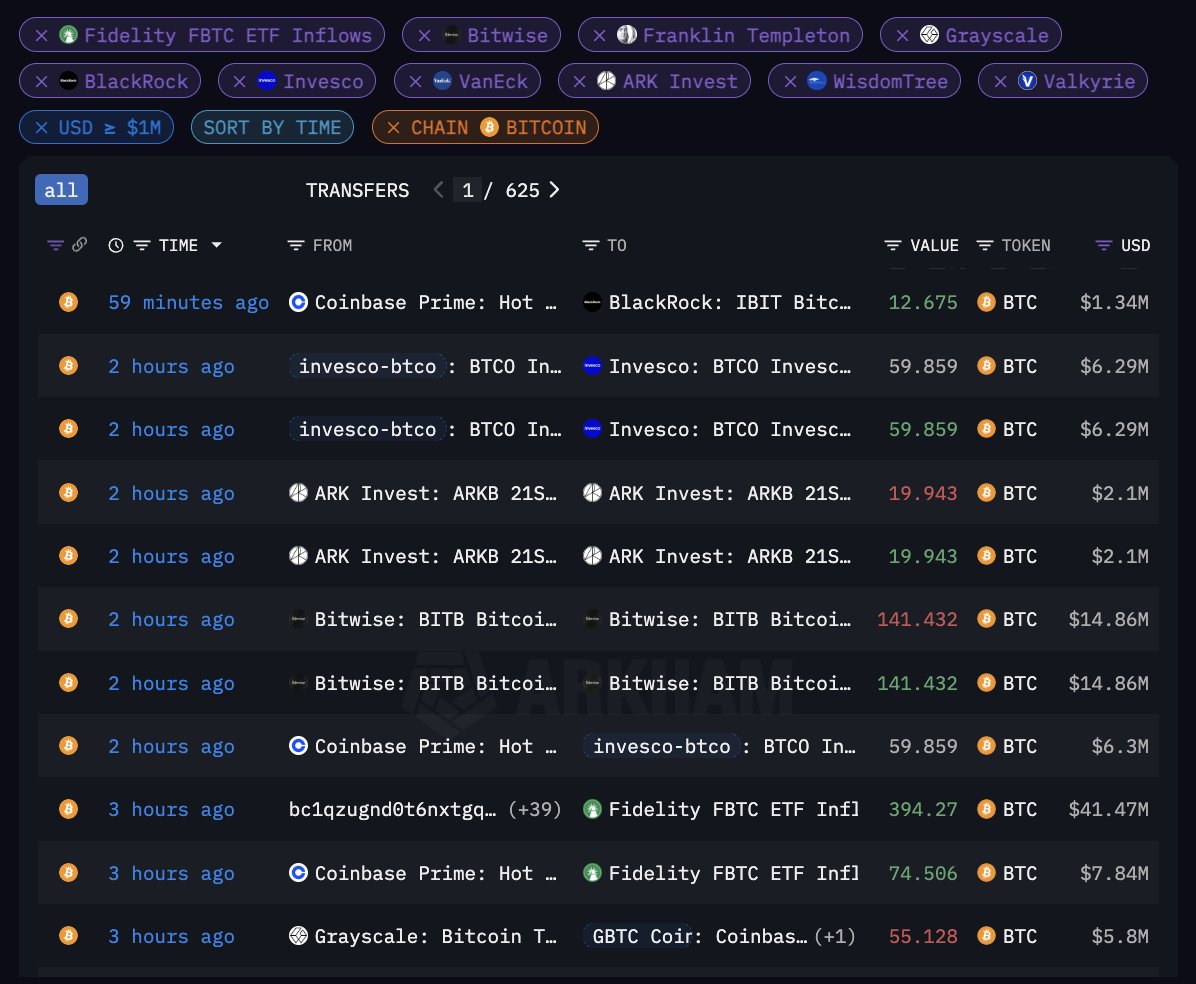Open BlackRock: IBIT recipient entity
Image resolution: width=1196 pixels, height=984 pixels.
[729, 303]
